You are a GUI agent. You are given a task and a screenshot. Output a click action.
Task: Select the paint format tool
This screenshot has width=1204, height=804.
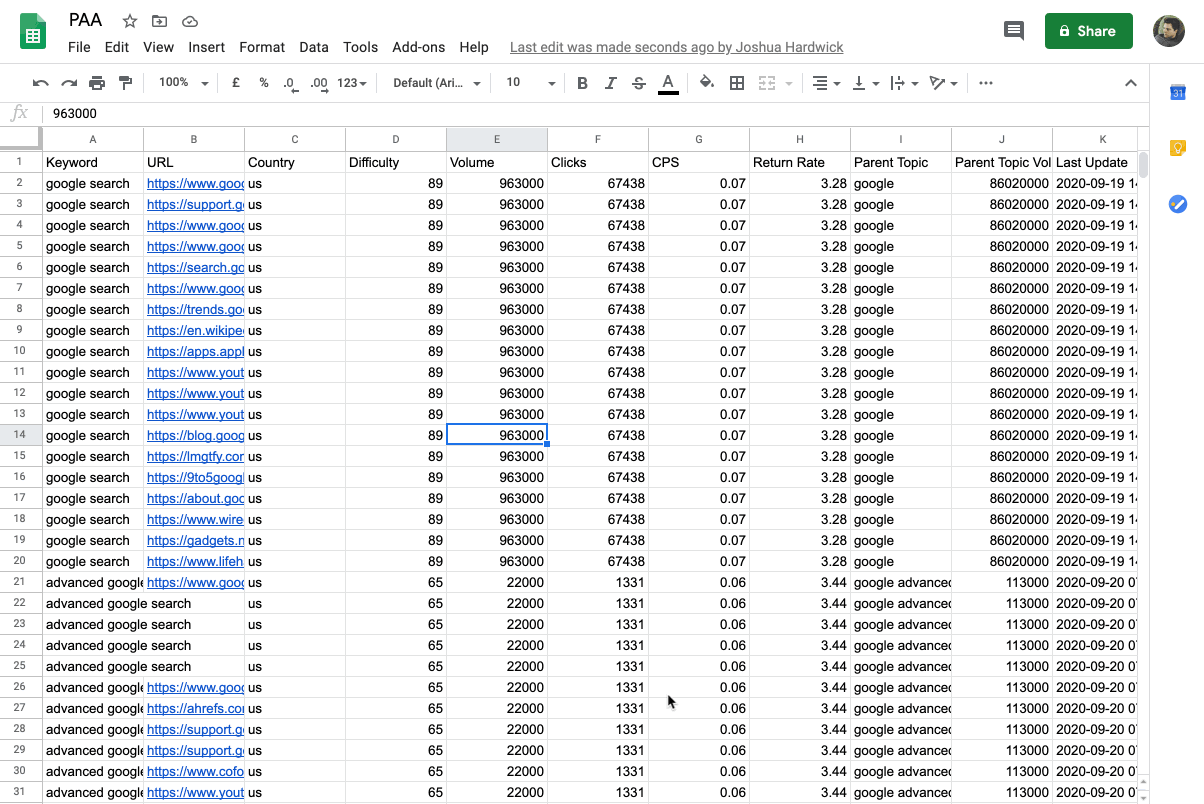coord(126,83)
